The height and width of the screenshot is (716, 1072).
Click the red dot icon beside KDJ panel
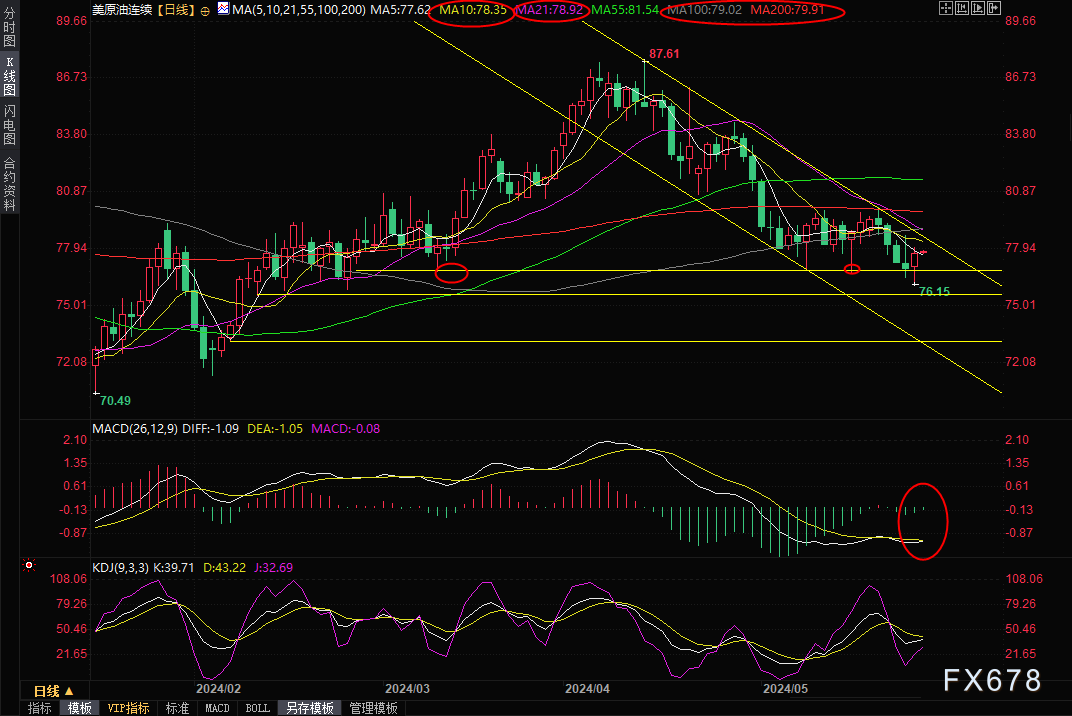pos(29,566)
